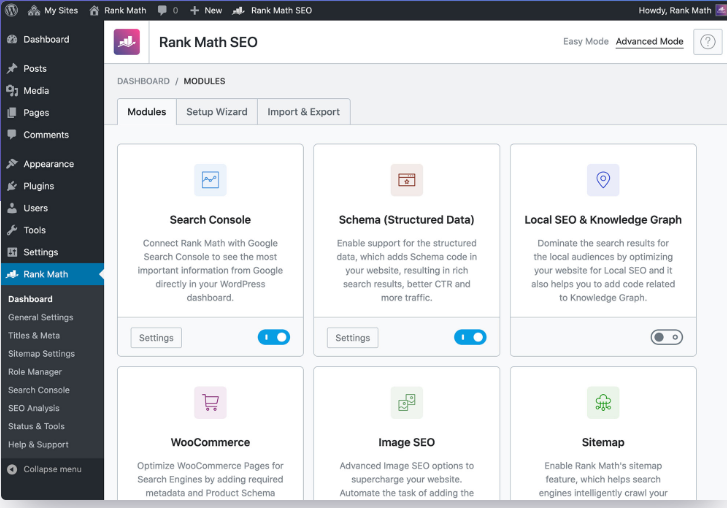Switch to Easy Mode

point(586,41)
